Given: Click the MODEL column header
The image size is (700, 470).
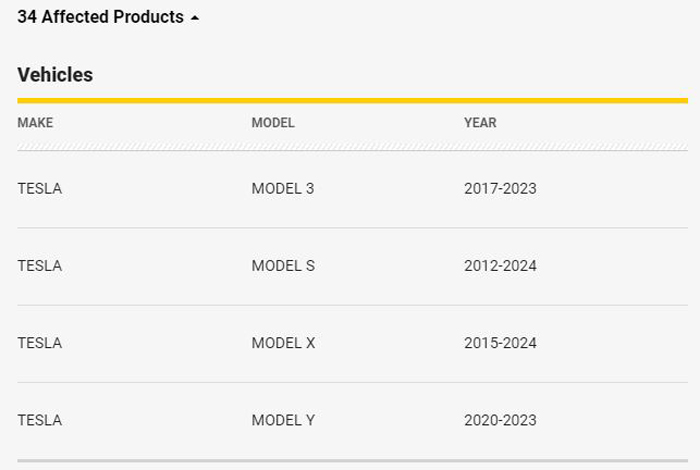Looking at the screenshot, I should (273, 123).
